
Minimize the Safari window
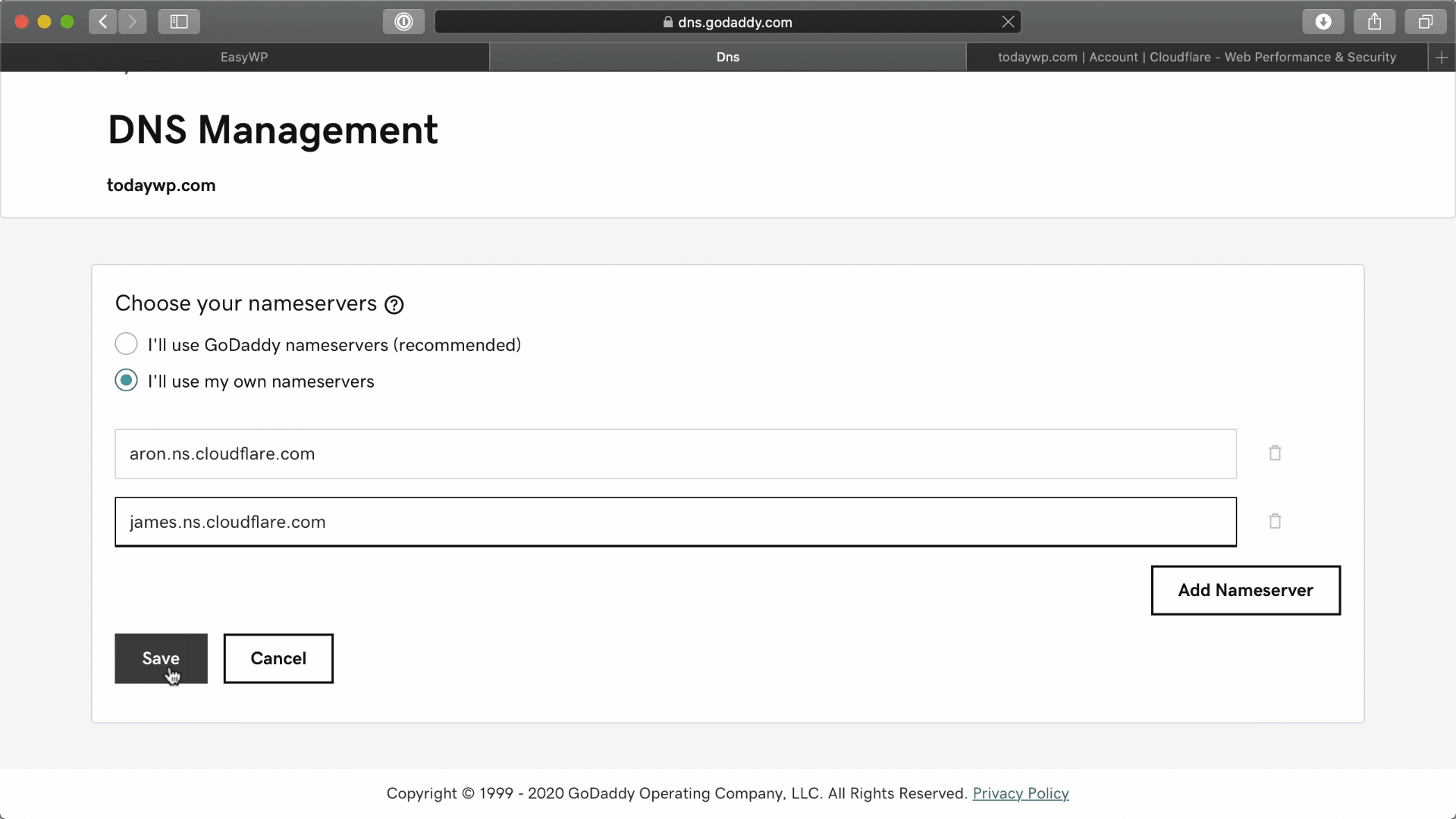[x=44, y=22]
